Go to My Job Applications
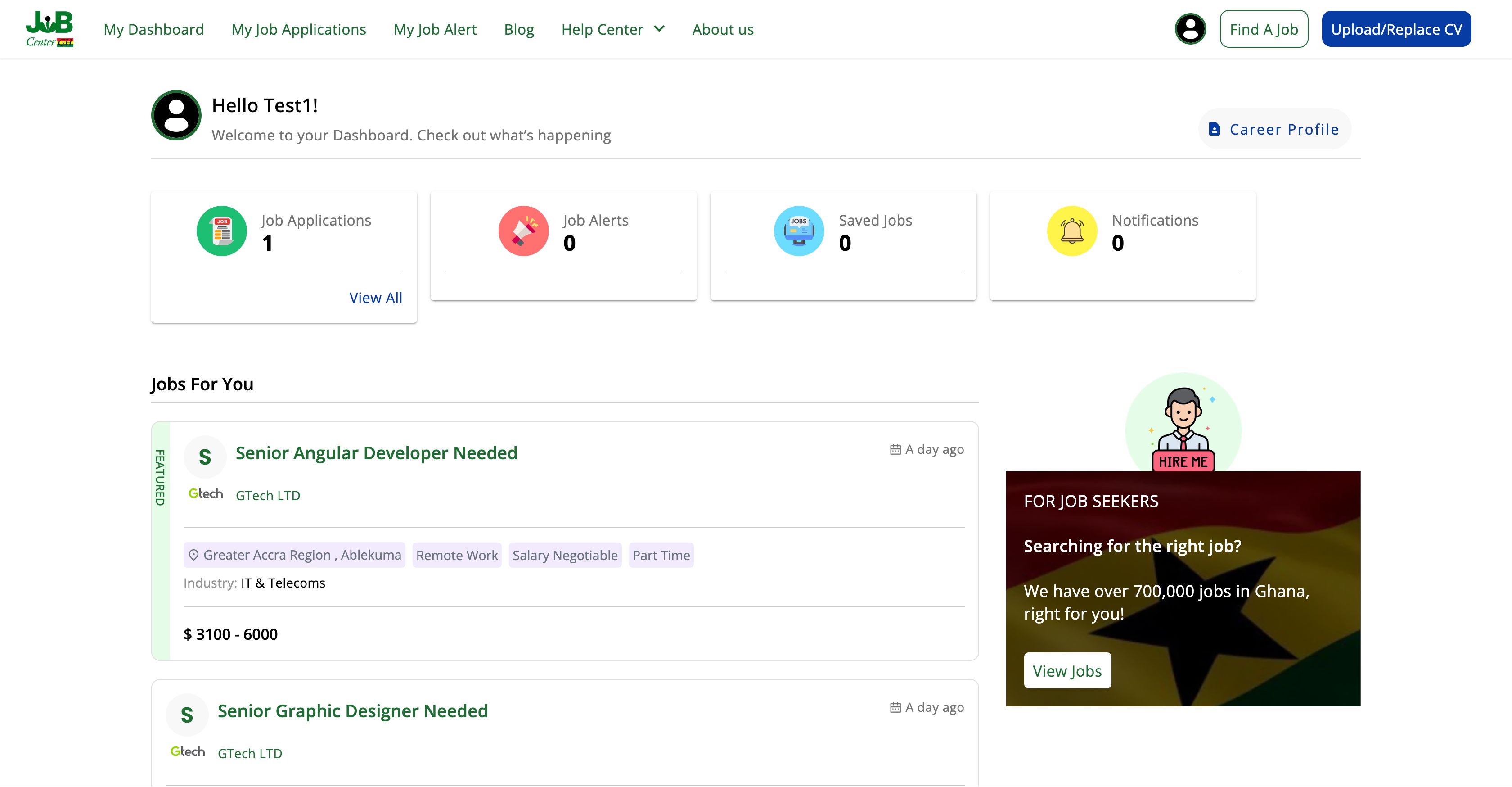 (298, 29)
